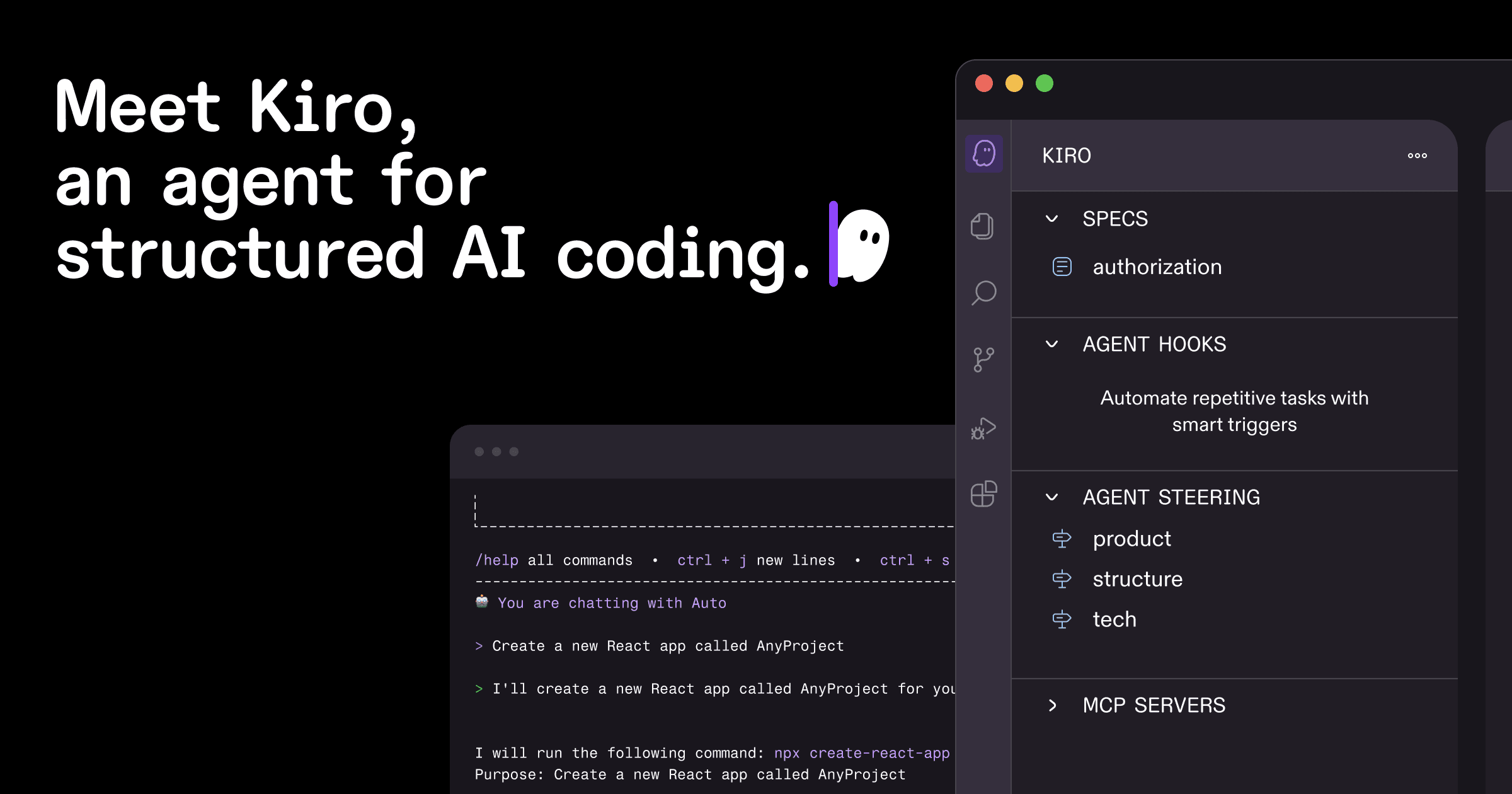Screen dimensions: 1512x794
Task: Click 'You are chatting with Auto' line
Action: (612, 603)
